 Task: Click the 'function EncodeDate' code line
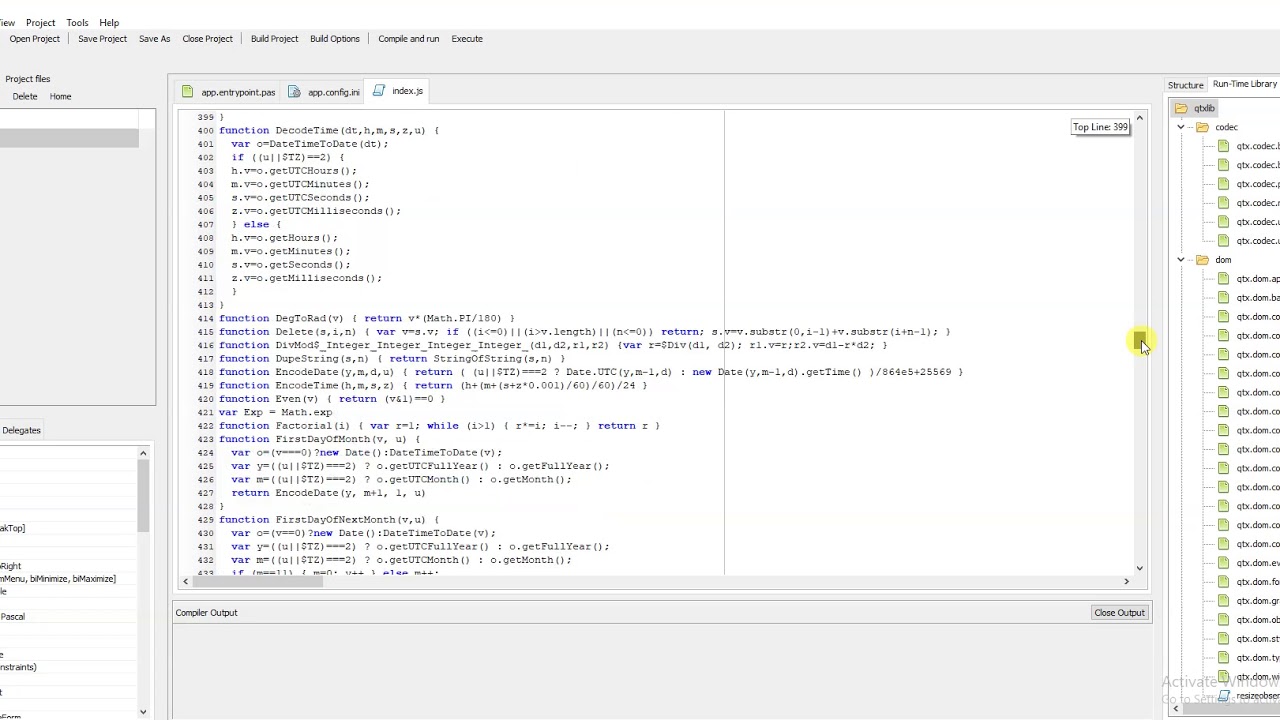[590, 372]
